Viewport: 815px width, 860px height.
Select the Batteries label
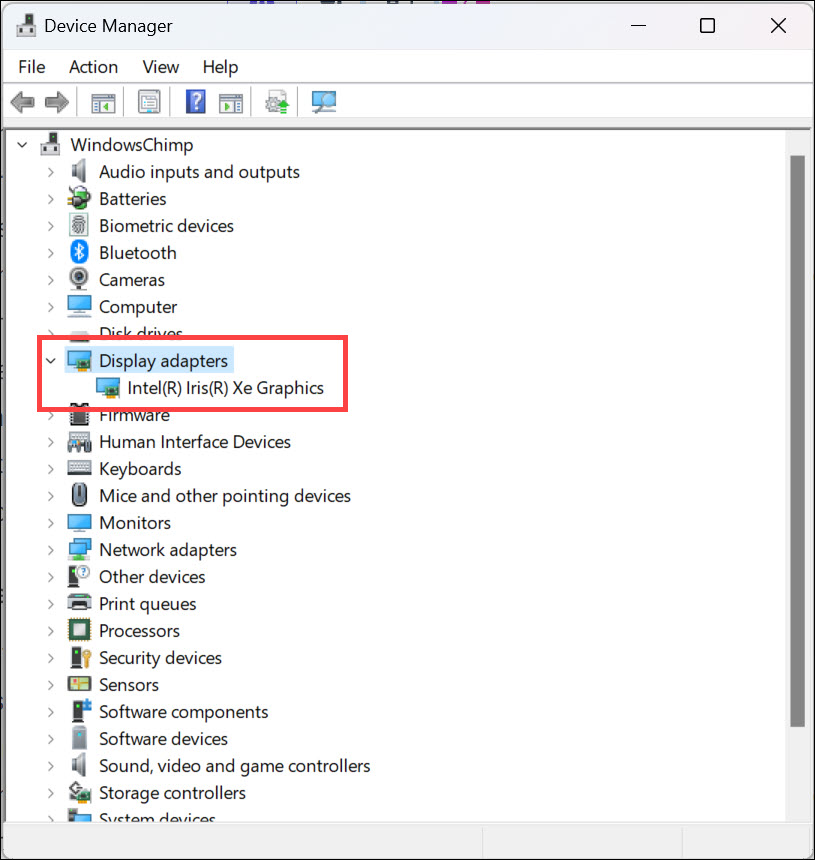click(x=133, y=199)
